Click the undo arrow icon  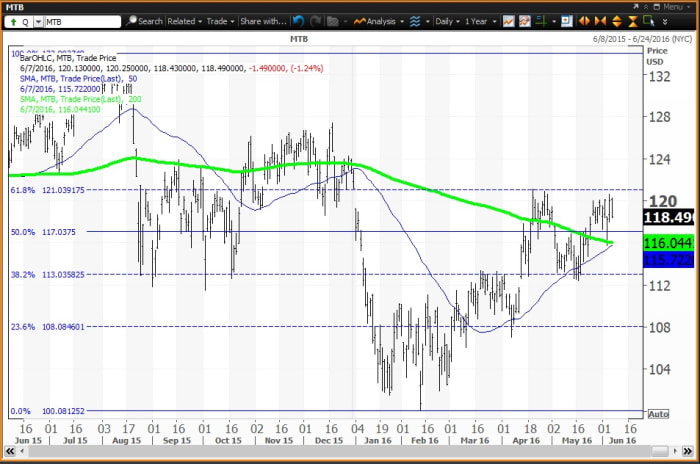299,21
